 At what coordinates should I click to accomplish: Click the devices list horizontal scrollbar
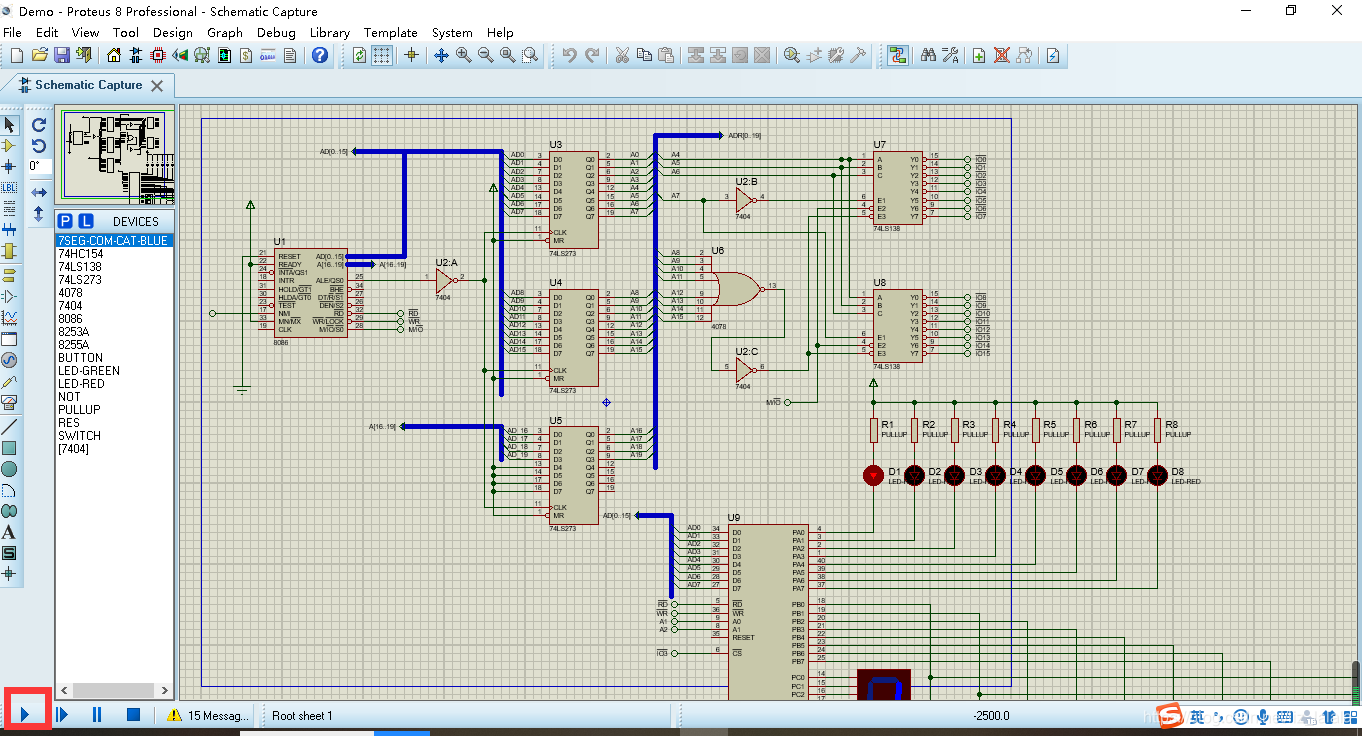tap(112, 690)
